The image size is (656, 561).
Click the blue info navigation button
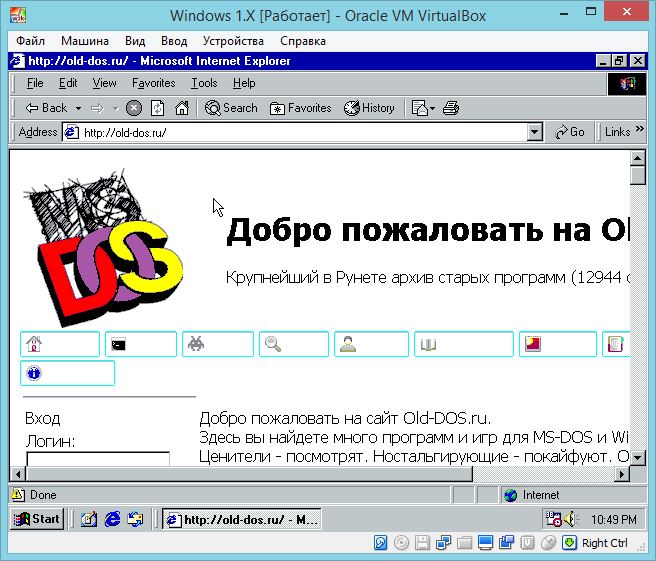67,373
